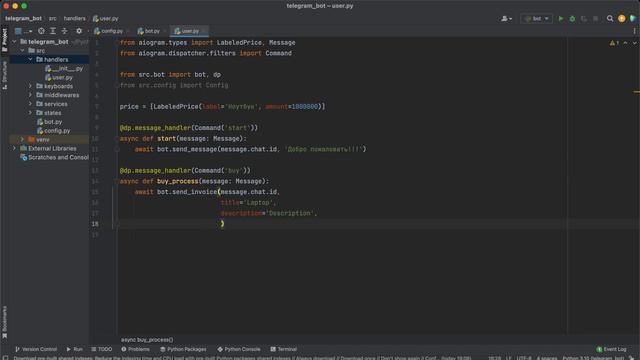Image resolution: width=640 pixels, height=360 pixels.
Task: Click async buy_process() editor breadcrumb
Action: point(147,340)
